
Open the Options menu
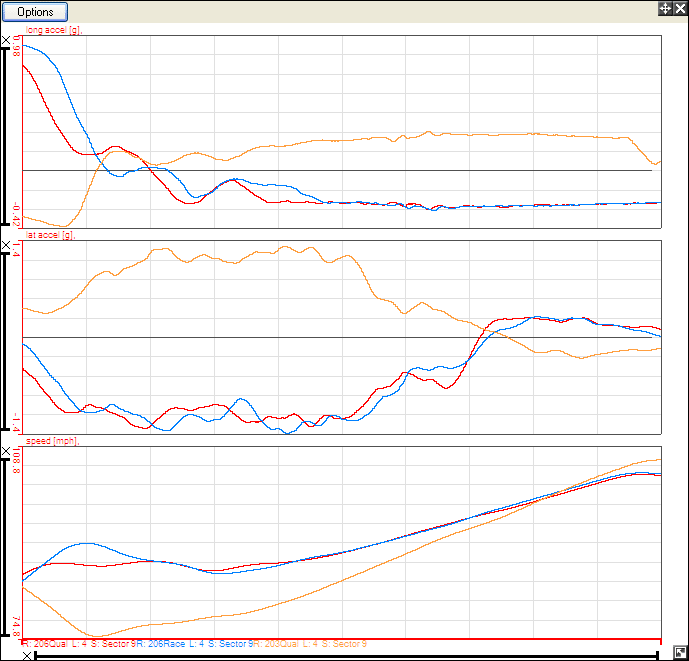(36, 12)
